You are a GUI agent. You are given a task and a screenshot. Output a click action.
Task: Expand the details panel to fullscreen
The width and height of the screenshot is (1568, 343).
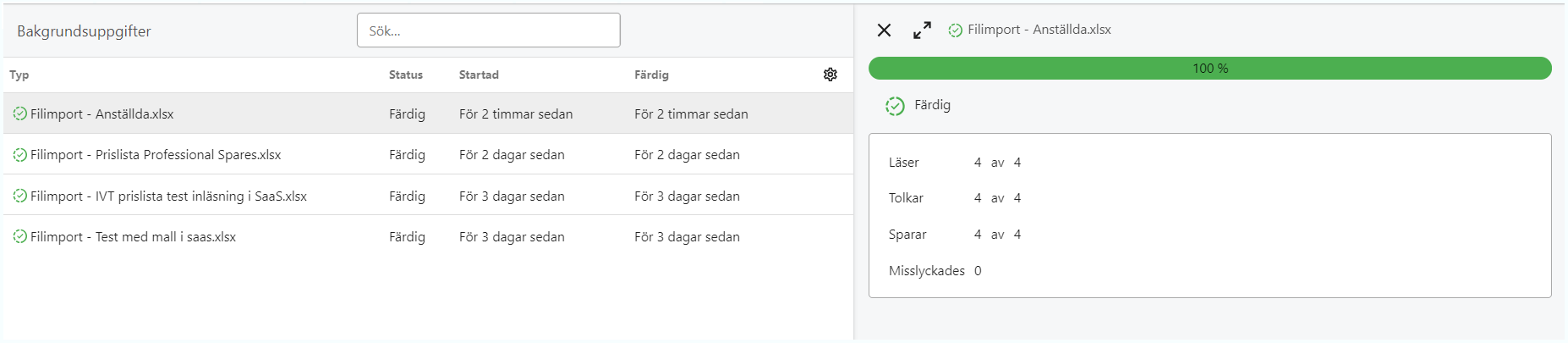[x=922, y=30]
